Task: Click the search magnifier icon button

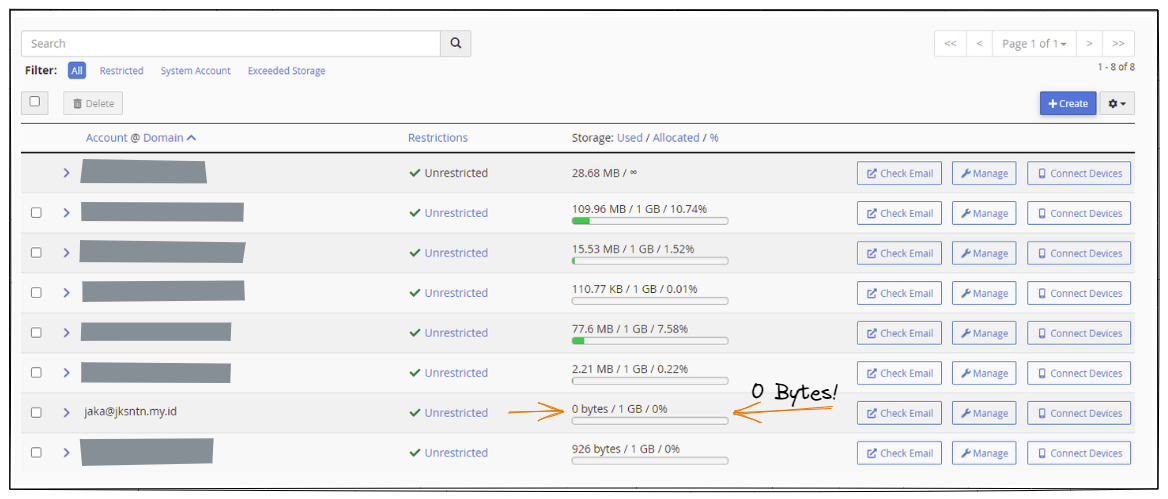Action: tap(455, 44)
